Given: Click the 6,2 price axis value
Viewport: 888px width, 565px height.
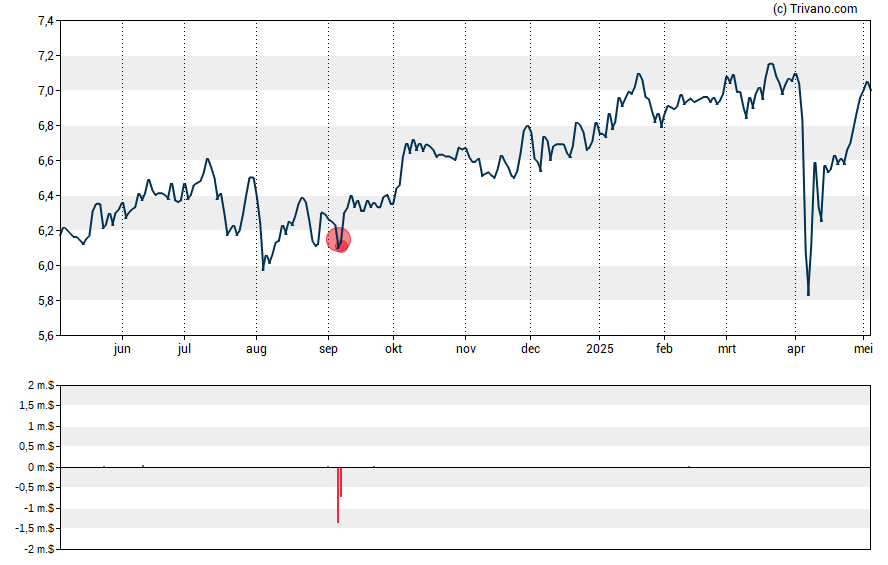Looking at the screenshot, I should [46, 231].
